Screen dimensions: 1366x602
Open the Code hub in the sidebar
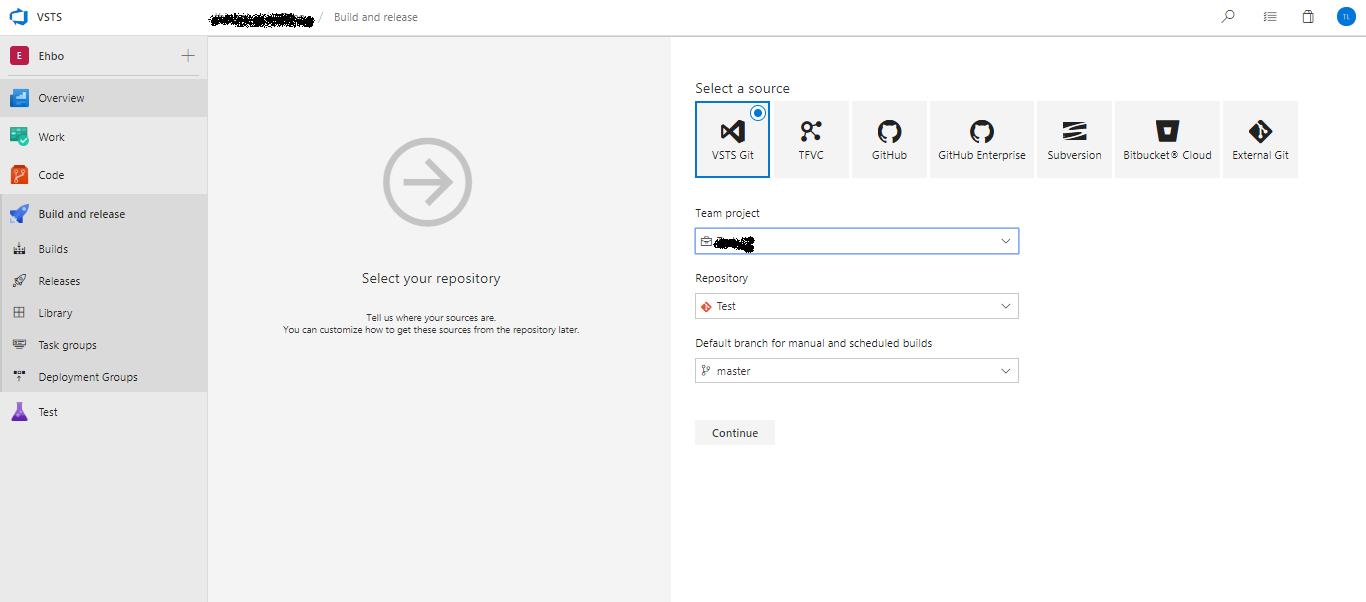pos(104,175)
